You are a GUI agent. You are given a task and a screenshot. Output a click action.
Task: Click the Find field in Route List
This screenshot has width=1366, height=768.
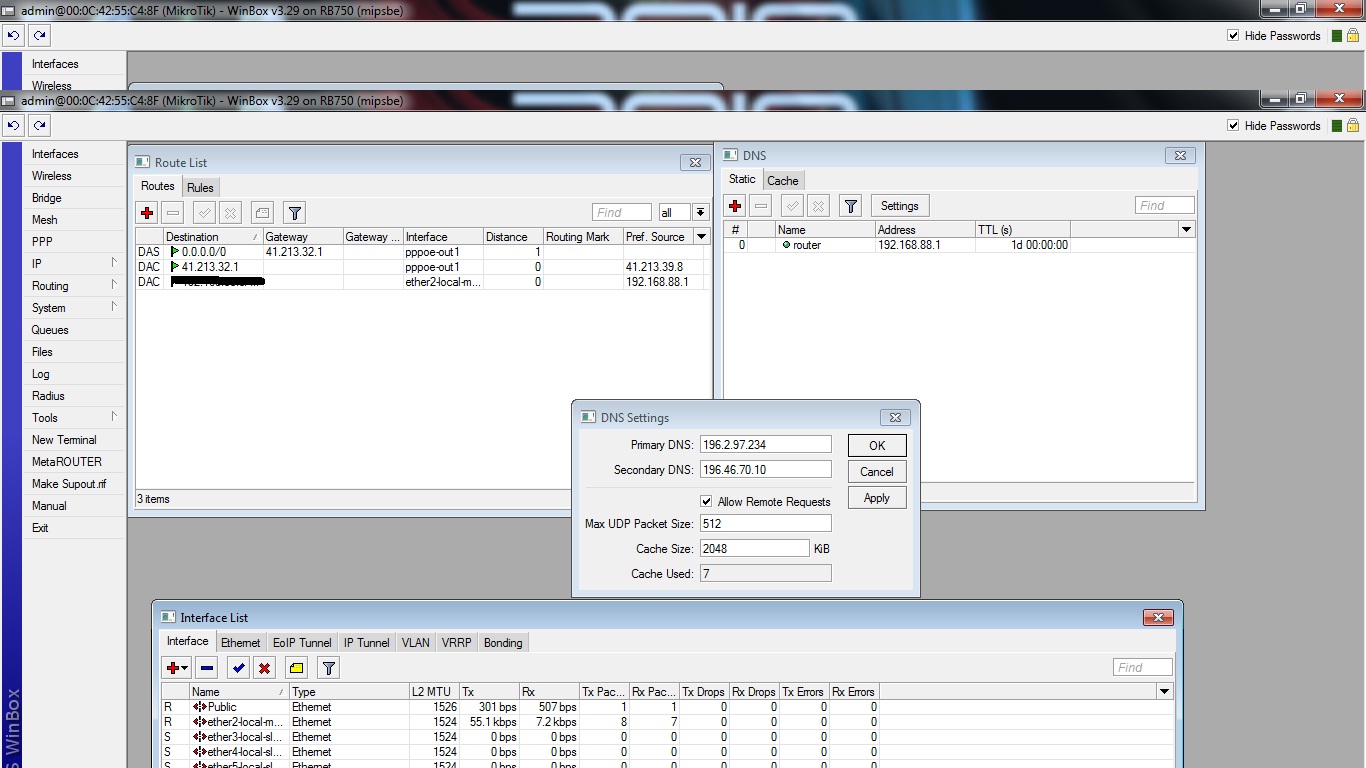tap(620, 212)
